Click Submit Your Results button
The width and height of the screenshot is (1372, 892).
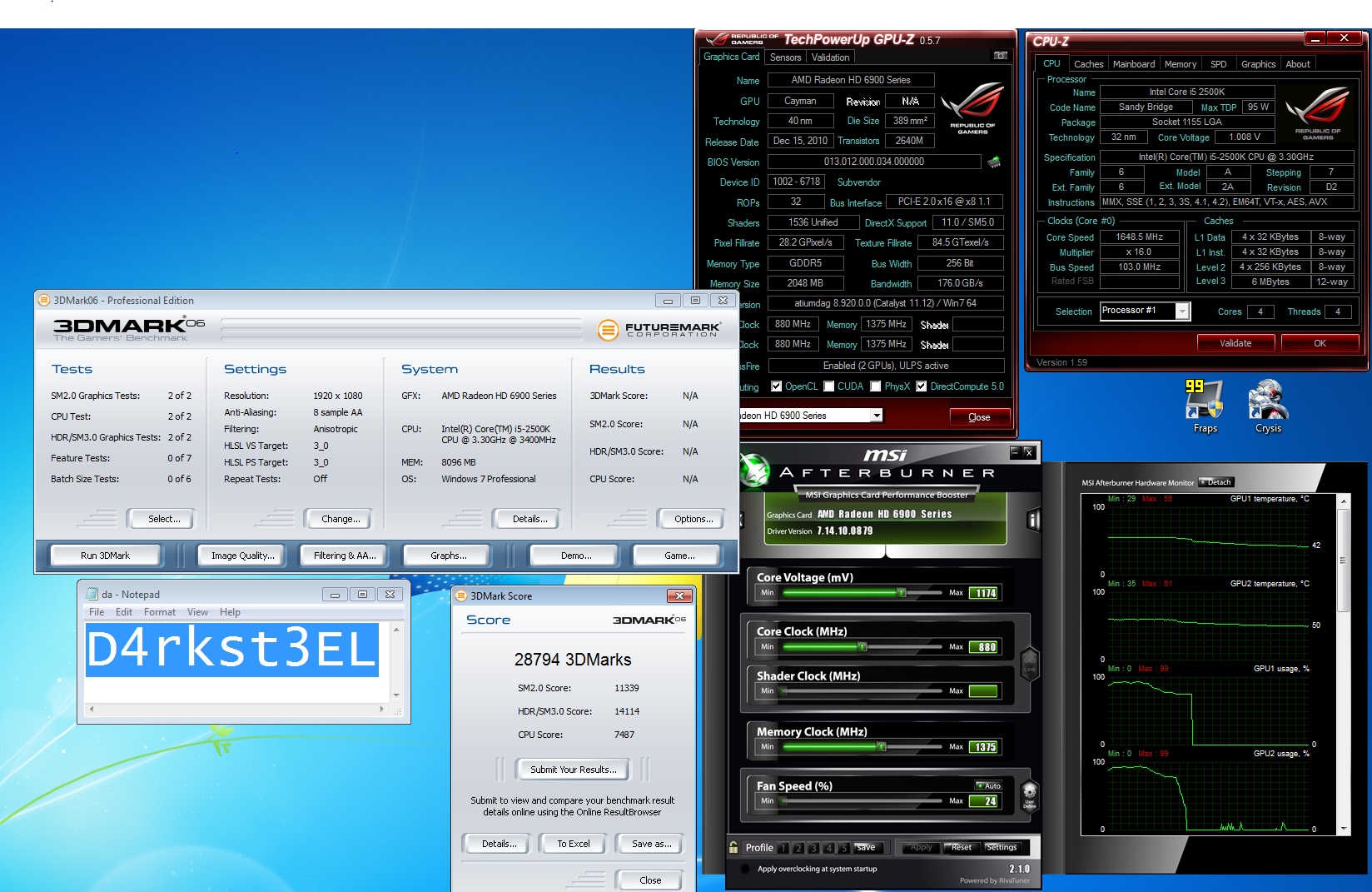click(x=573, y=770)
